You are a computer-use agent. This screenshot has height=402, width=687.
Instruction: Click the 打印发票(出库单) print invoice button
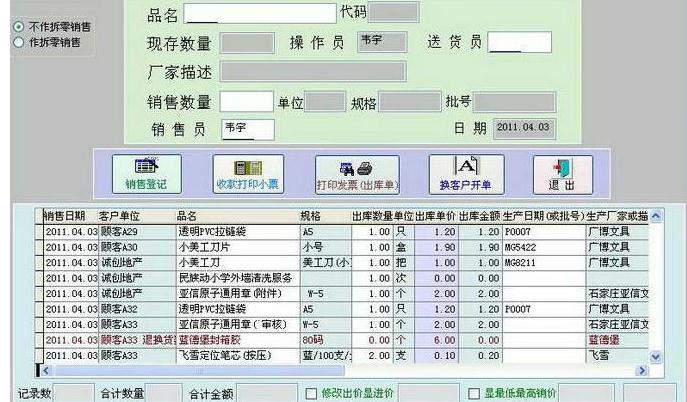coord(357,175)
